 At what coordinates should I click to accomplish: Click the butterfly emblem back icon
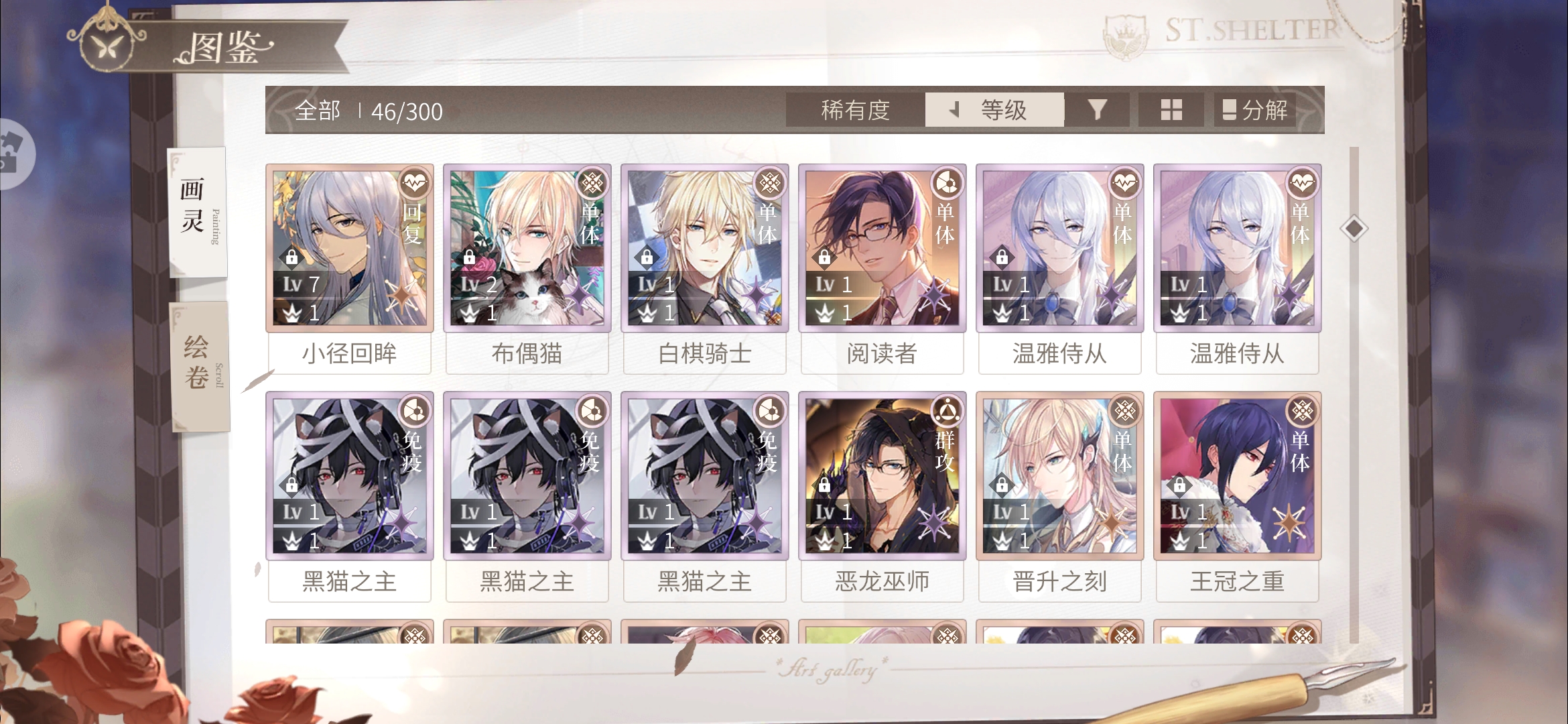[x=109, y=44]
